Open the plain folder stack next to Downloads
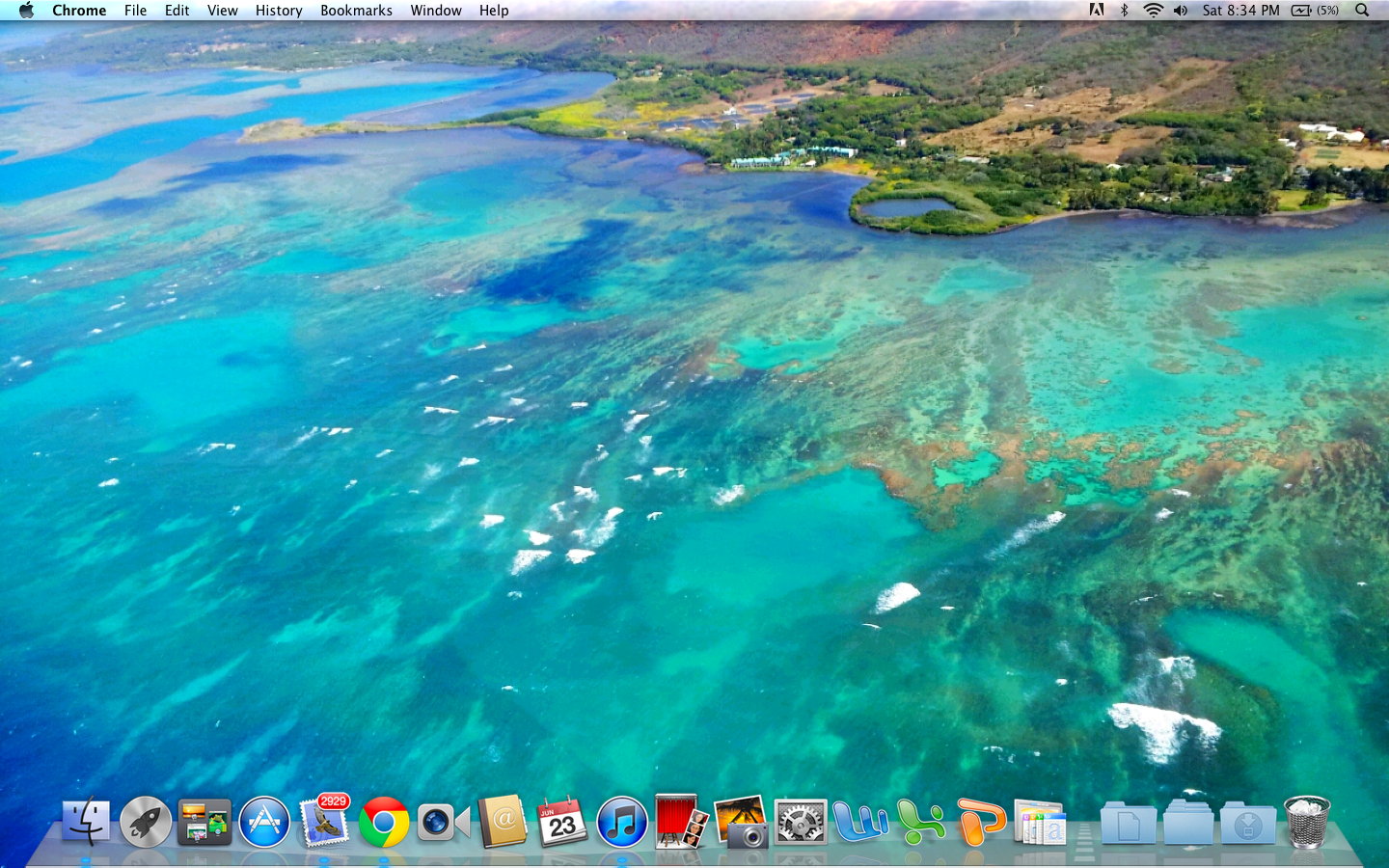The width and height of the screenshot is (1389, 868). (1188, 824)
